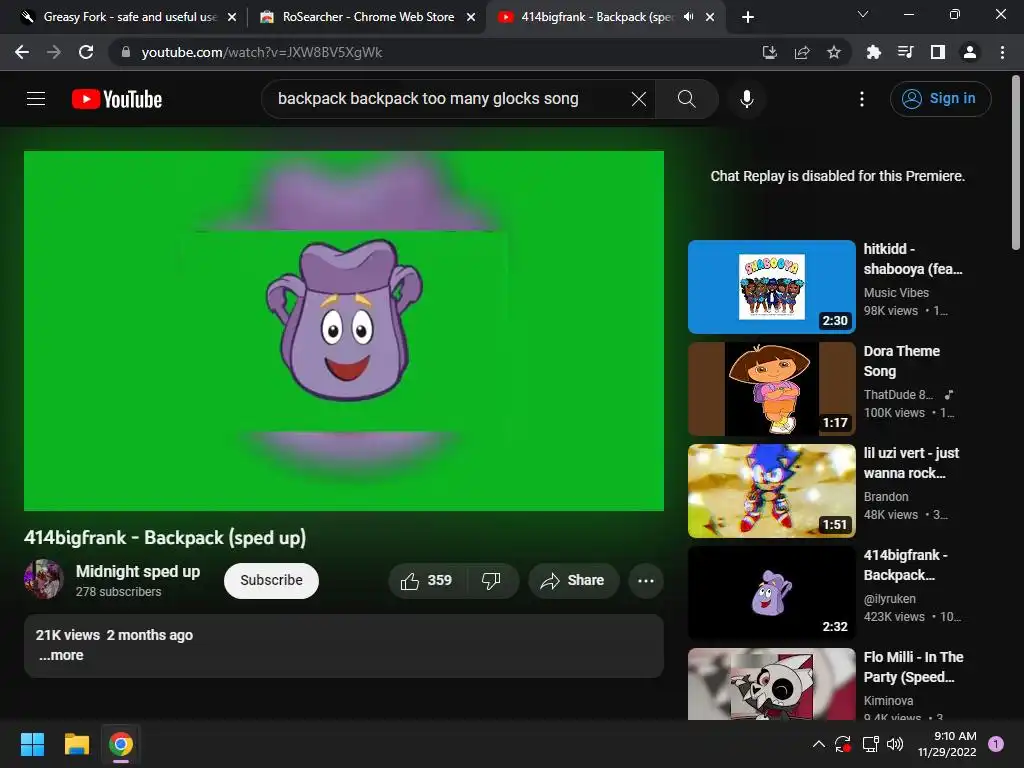Image resolution: width=1024 pixels, height=768 pixels.
Task: Click the 21K views 2 months ago text
Action: [114, 635]
